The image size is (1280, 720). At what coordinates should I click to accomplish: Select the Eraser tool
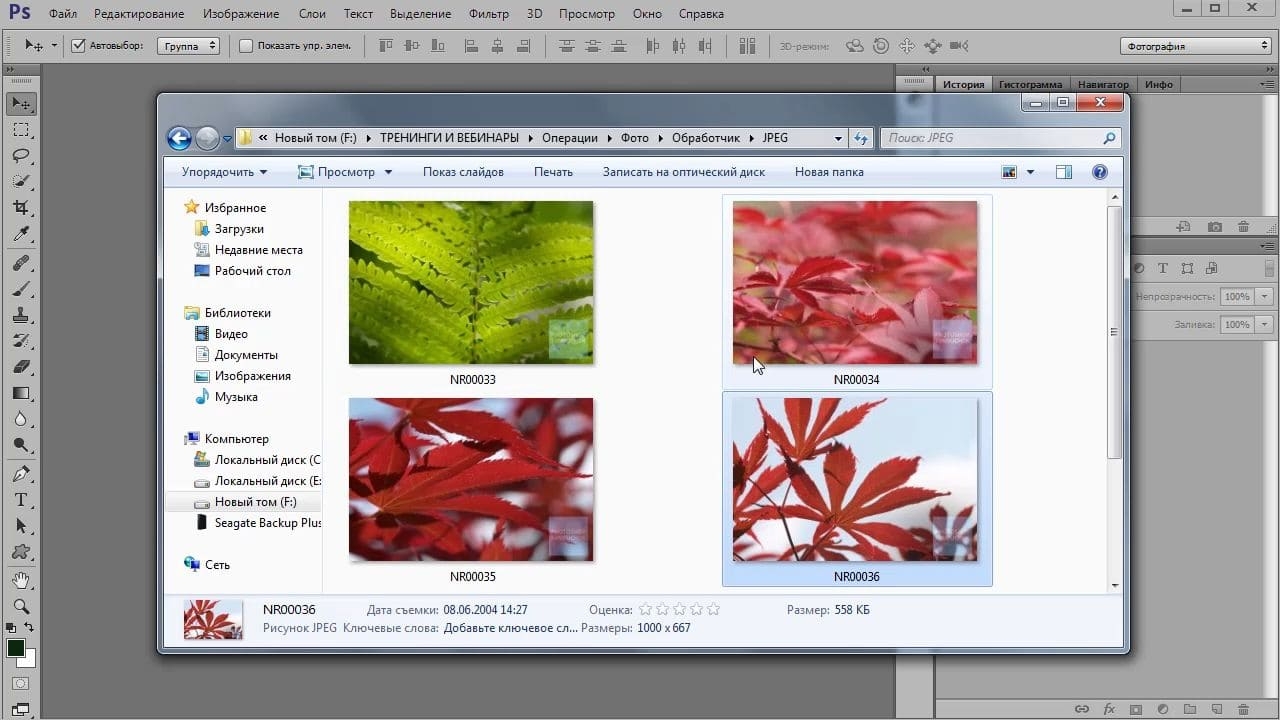pos(21,367)
